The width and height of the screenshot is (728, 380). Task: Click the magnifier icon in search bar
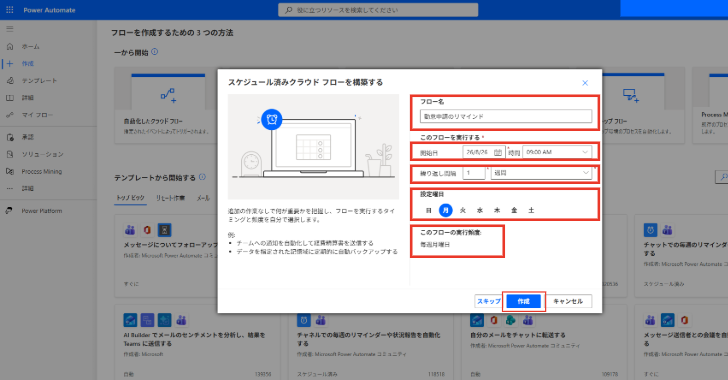click(289, 10)
